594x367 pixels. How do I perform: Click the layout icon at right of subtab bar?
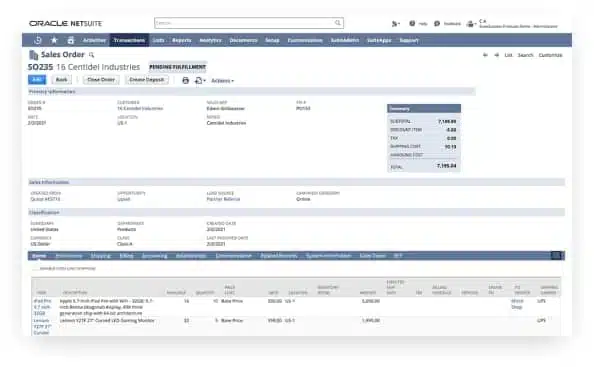click(x=556, y=256)
